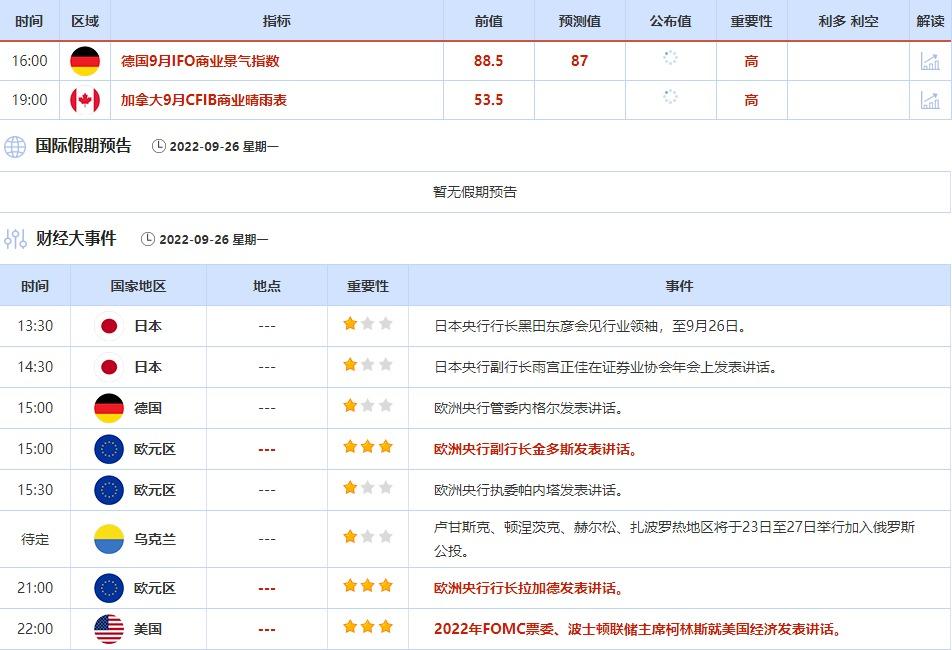Click the German flag in the 16:00 row
This screenshot has width=952, height=650.
click(x=85, y=61)
